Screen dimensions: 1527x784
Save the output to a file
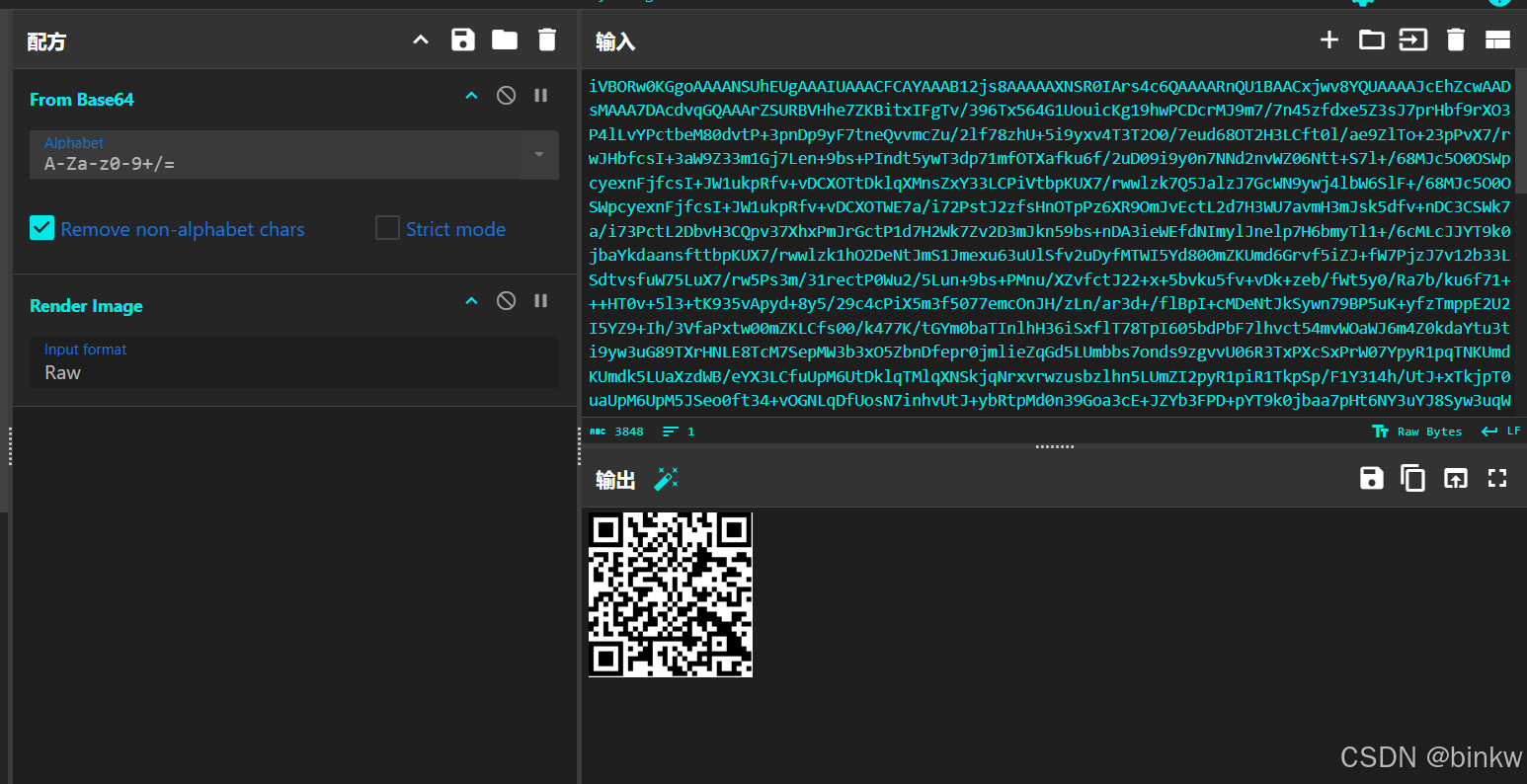coord(1371,478)
